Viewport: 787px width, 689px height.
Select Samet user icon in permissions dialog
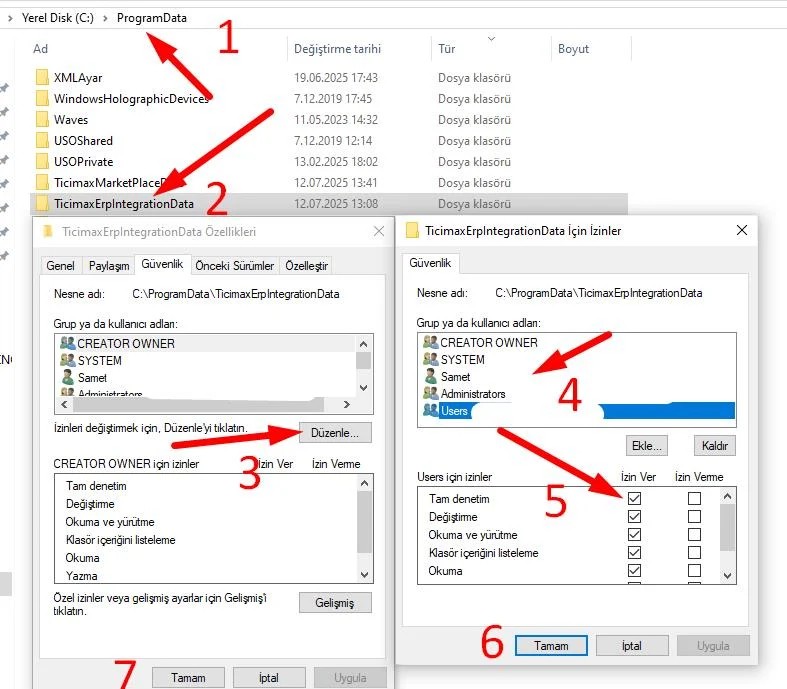coord(430,377)
